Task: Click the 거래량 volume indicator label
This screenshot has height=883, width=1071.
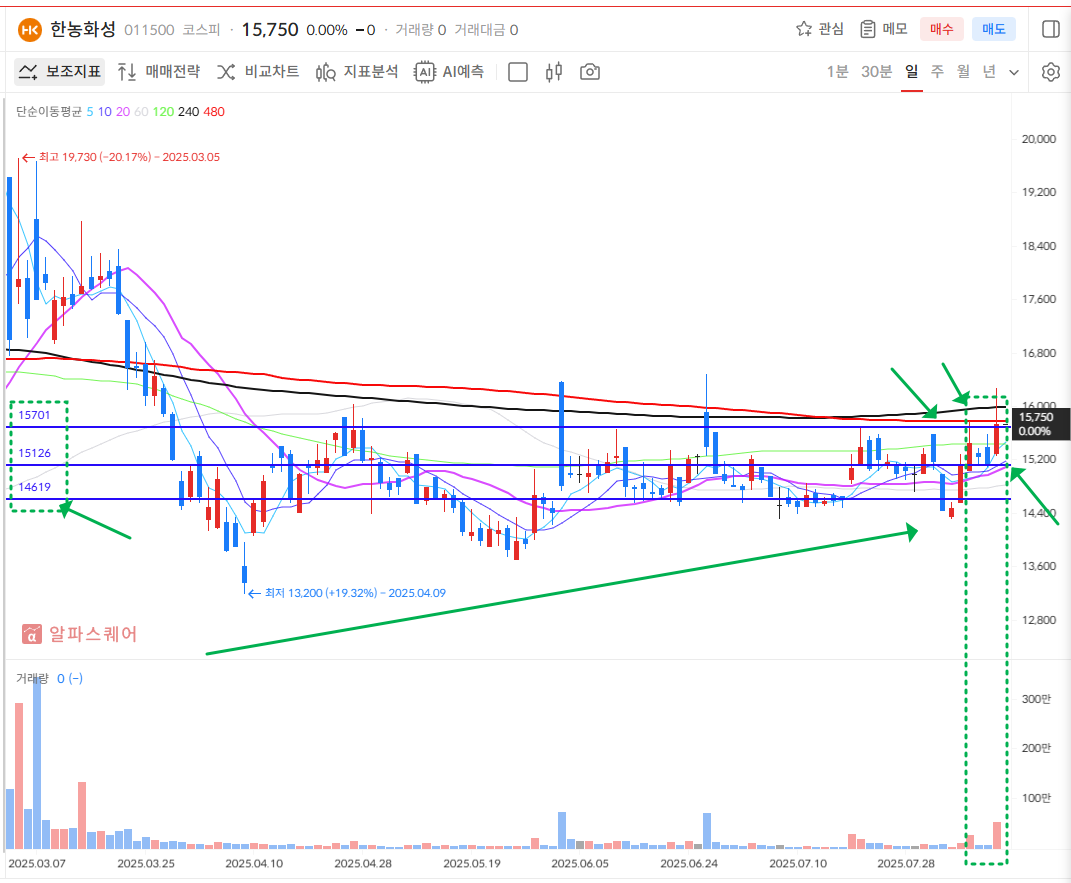Action: pos(32,679)
